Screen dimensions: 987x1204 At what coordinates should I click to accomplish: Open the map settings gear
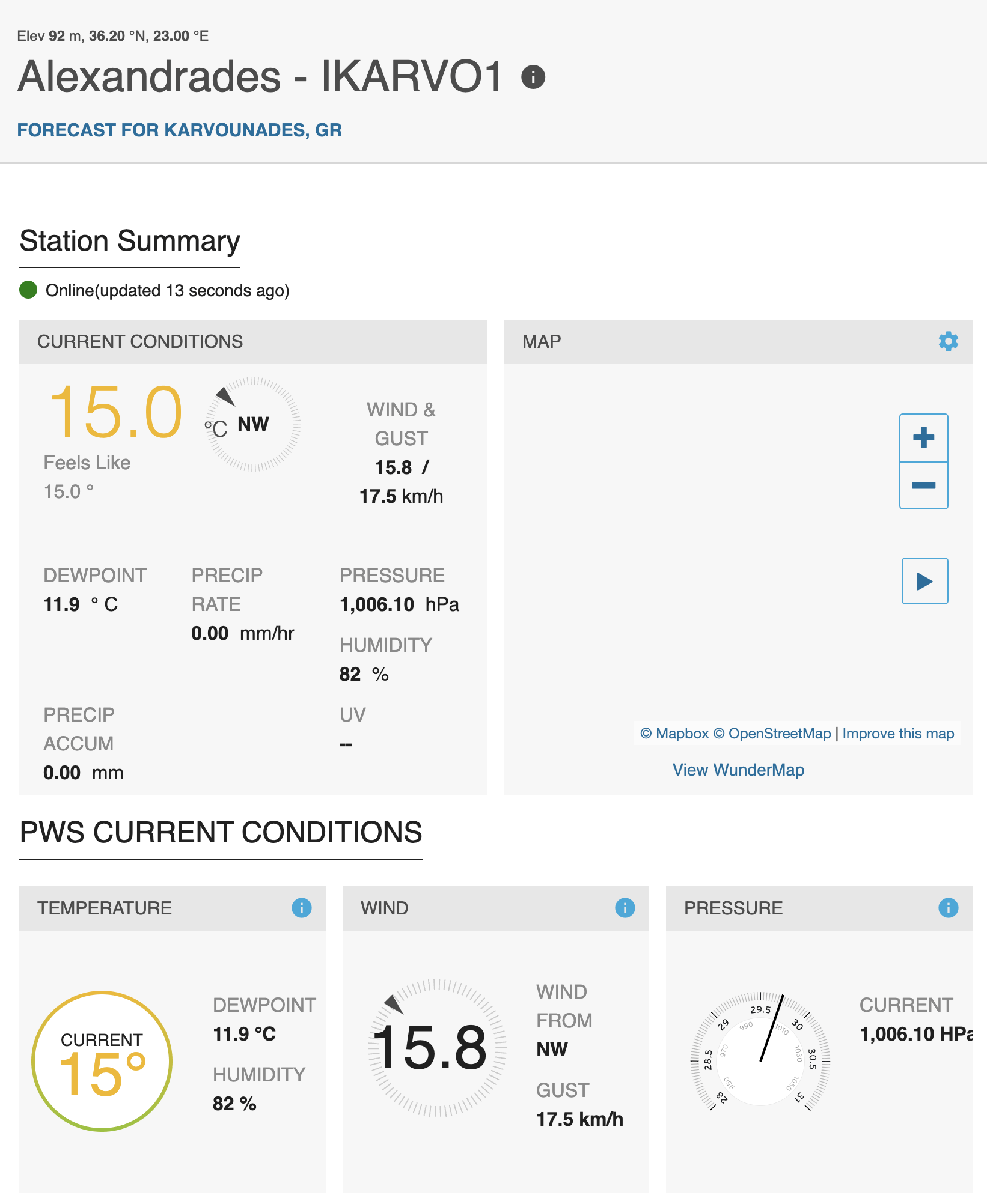point(948,341)
